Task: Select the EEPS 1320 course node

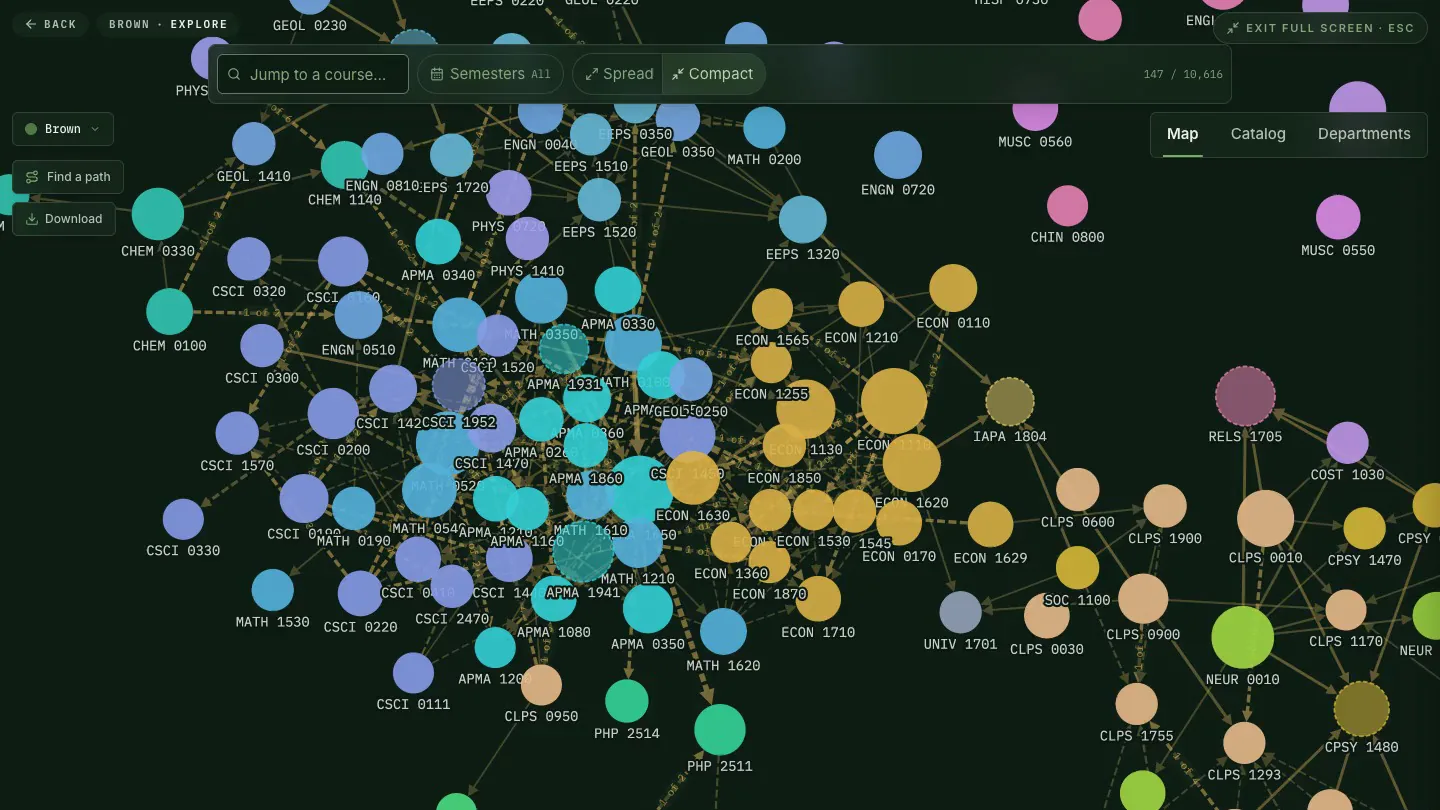Action: coord(803,220)
